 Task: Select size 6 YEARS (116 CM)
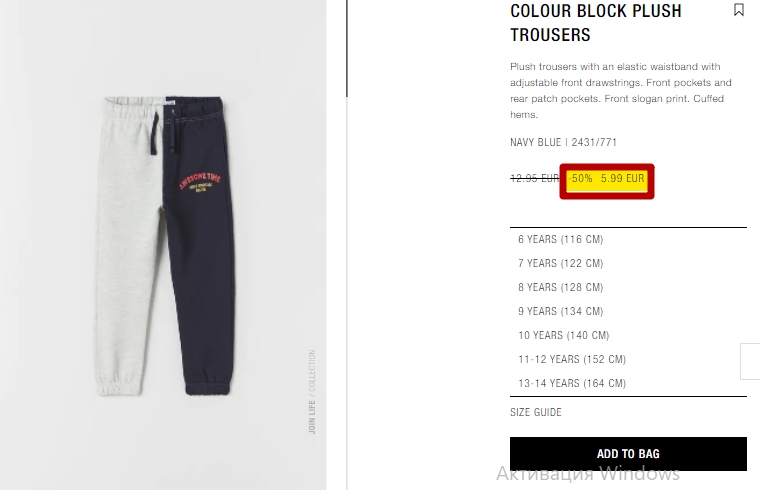(560, 239)
